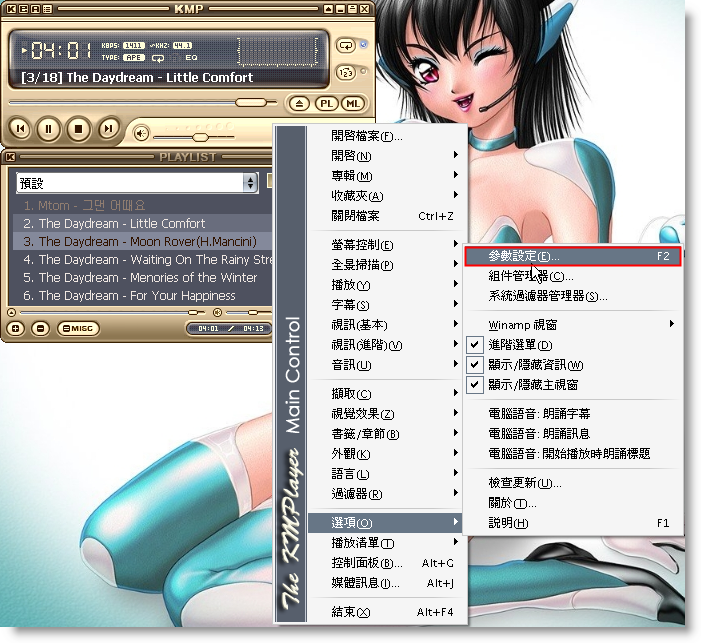Image resolution: width=701 pixels, height=643 pixels.
Task: Expand the Winamp 視窗 submenu
Action: tap(573, 325)
